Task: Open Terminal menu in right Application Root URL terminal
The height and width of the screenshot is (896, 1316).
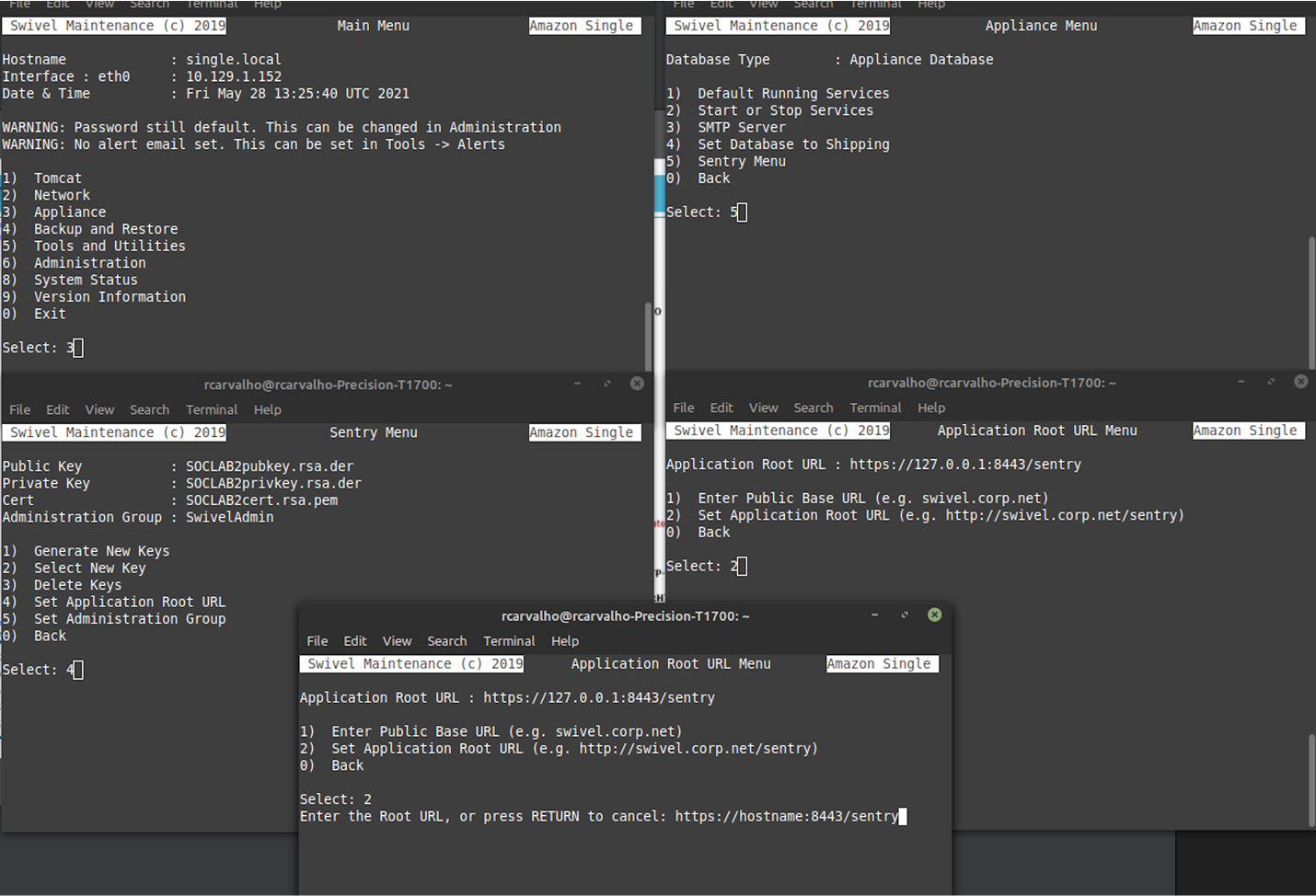Action: 875,408
